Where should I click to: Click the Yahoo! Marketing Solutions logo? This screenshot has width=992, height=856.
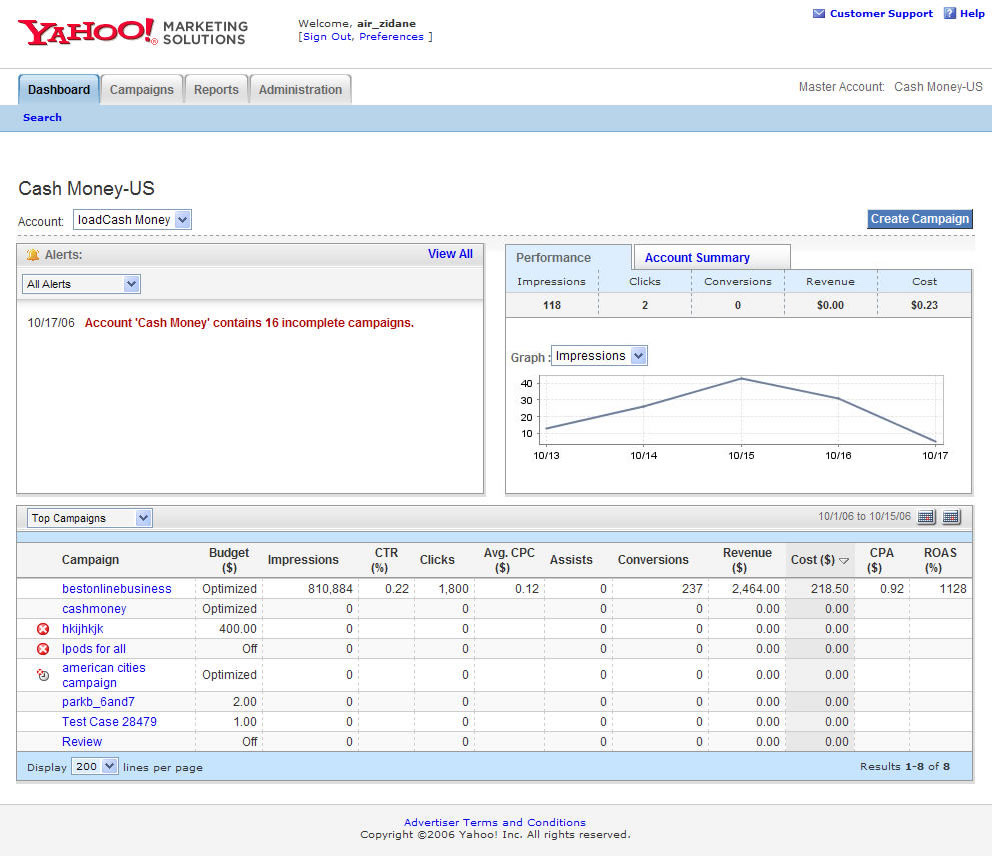[x=133, y=32]
